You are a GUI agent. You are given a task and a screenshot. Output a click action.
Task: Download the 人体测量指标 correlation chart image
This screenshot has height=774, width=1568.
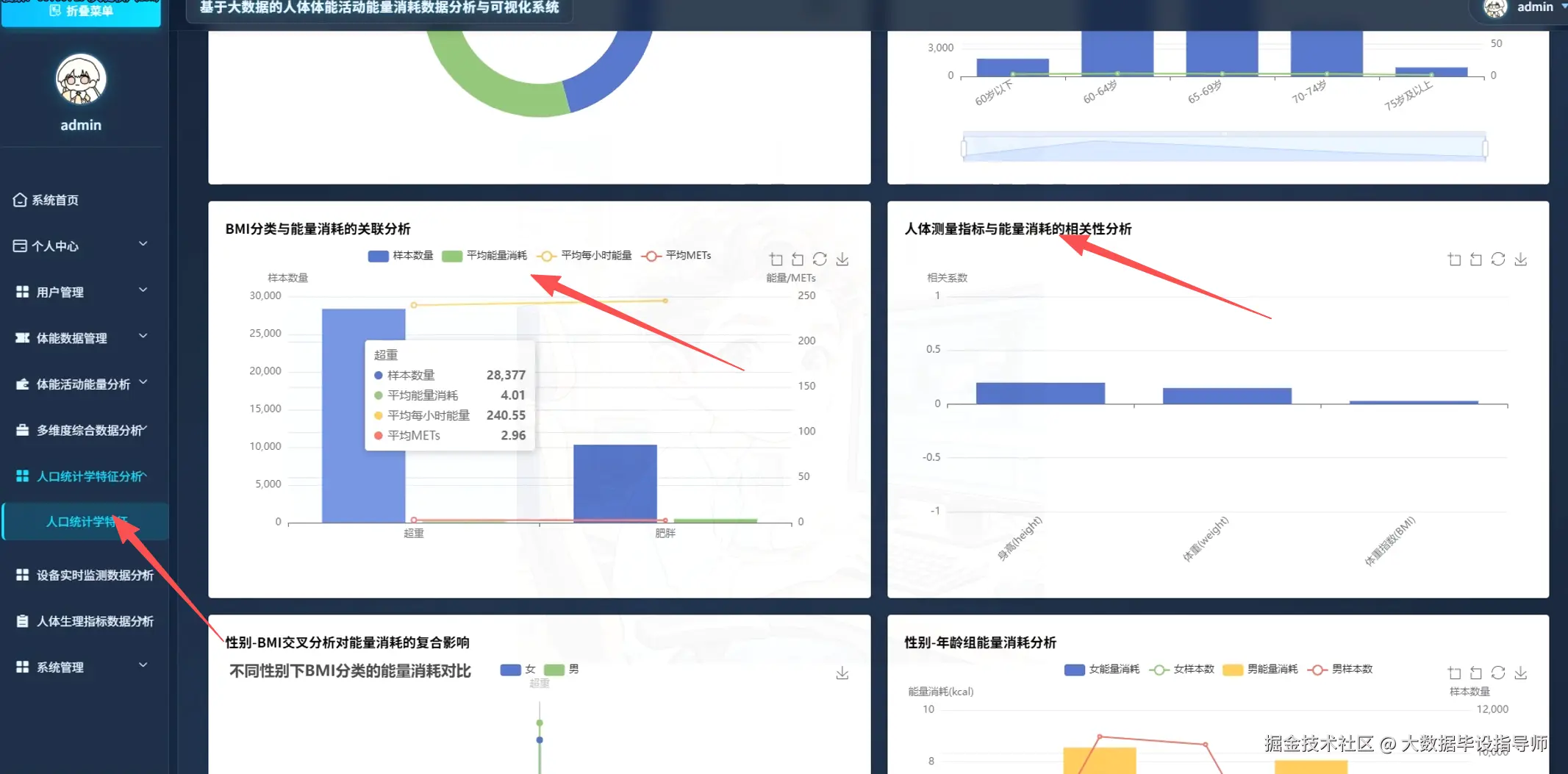click(x=1521, y=259)
